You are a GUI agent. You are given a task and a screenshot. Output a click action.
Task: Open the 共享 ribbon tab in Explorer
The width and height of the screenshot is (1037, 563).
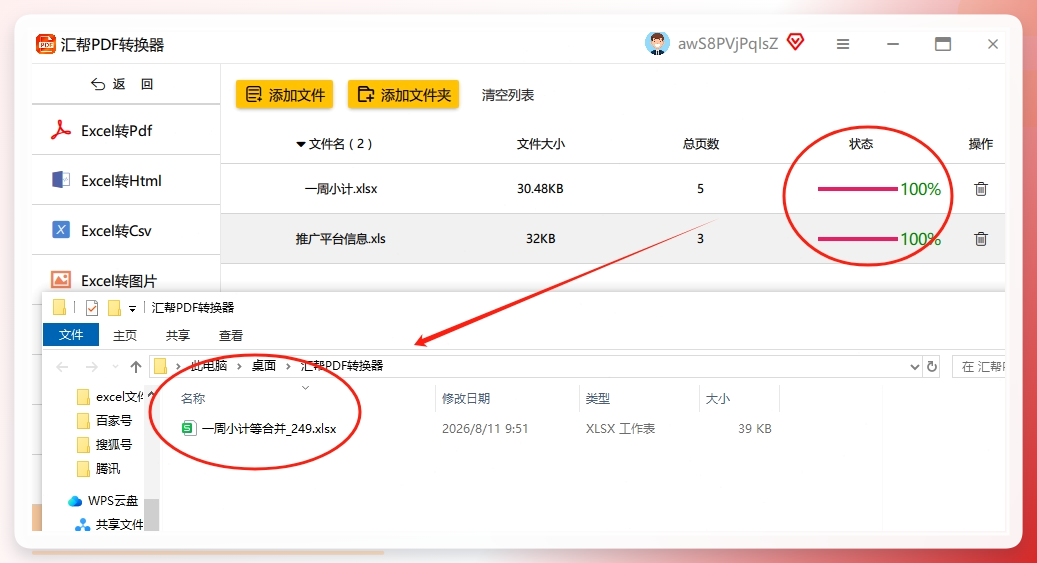(x=177, y=335)
